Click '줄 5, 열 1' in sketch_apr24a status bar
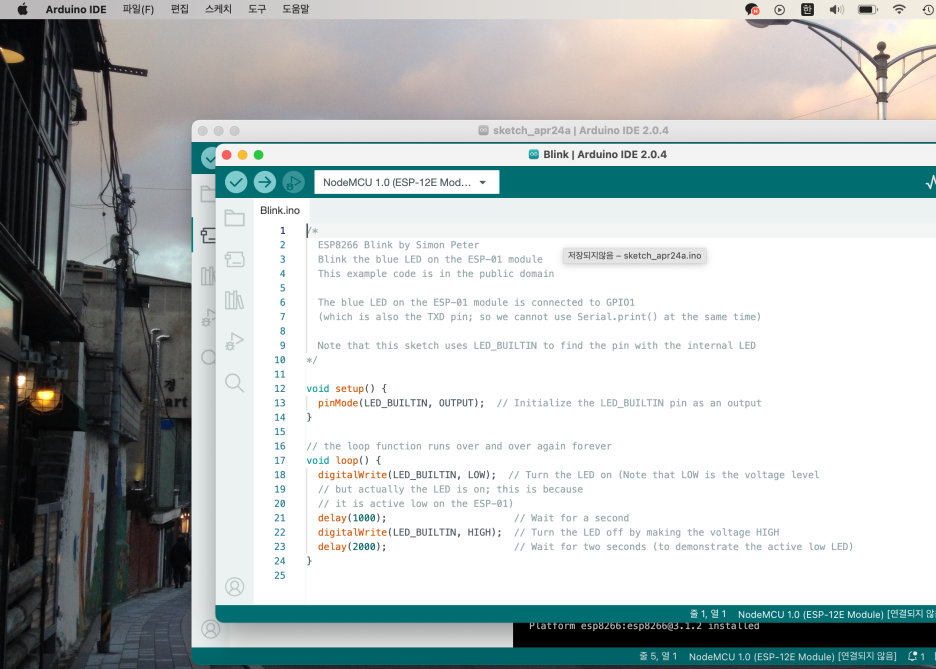Viewport: 936px width, 669px height. (658, 656)
